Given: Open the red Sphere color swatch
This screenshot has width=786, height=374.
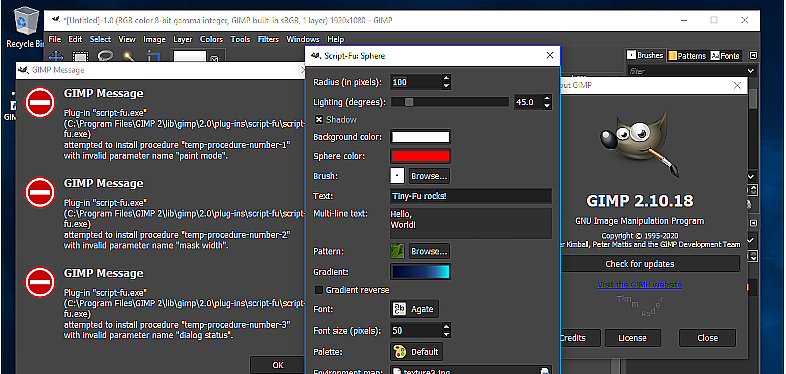Looking at the screenshot, I should [x=420, y=156].
